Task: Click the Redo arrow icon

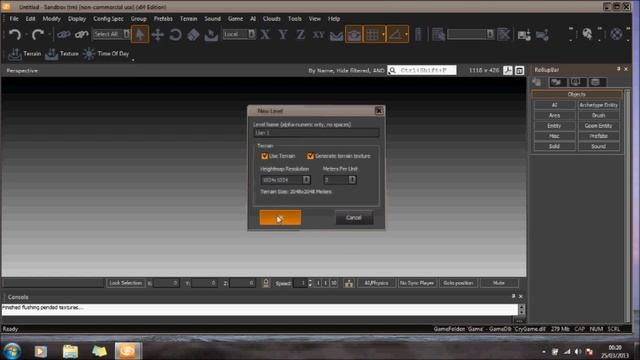Action: 38,35
